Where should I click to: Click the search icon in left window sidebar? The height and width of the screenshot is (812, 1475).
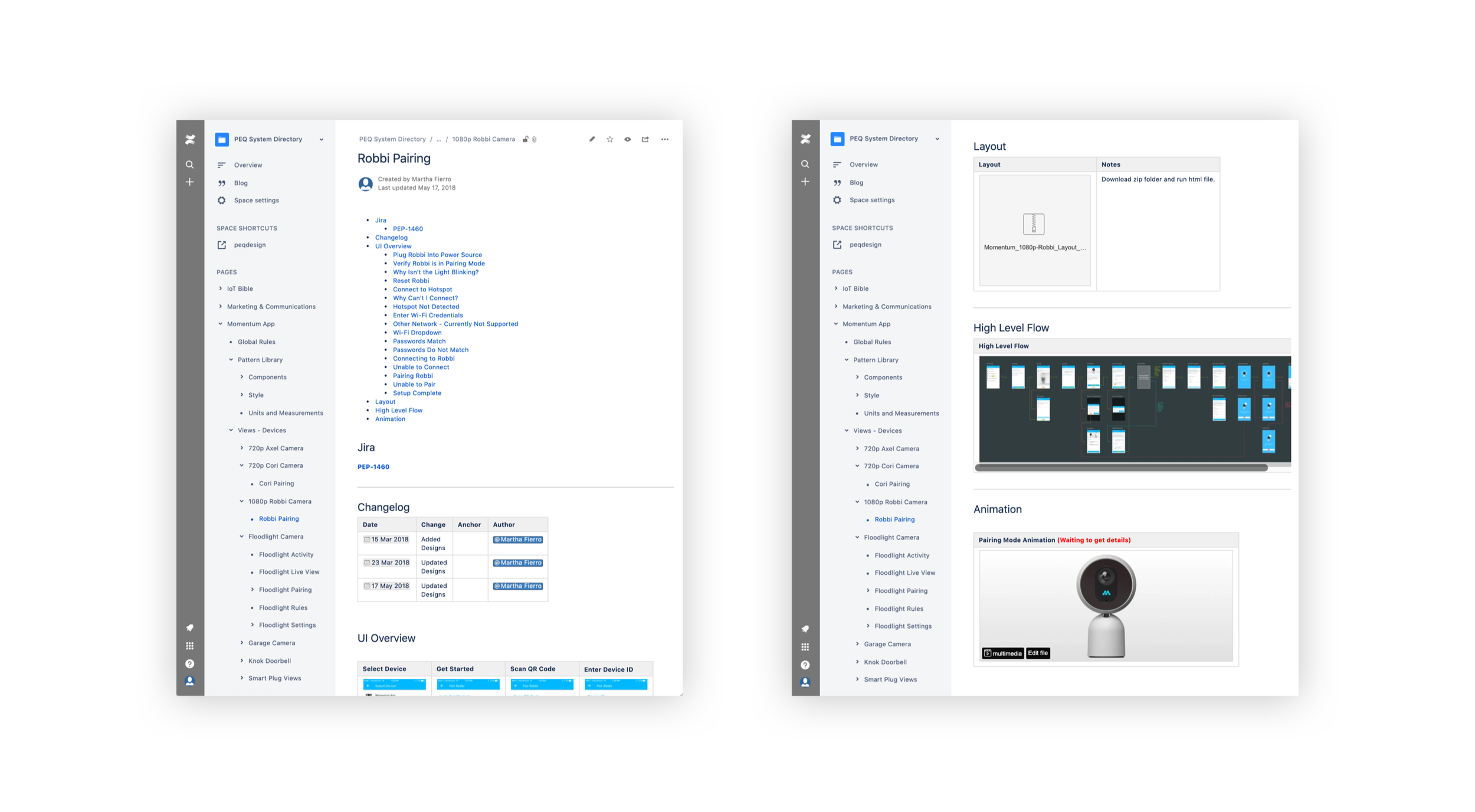[x=189, y=165]
